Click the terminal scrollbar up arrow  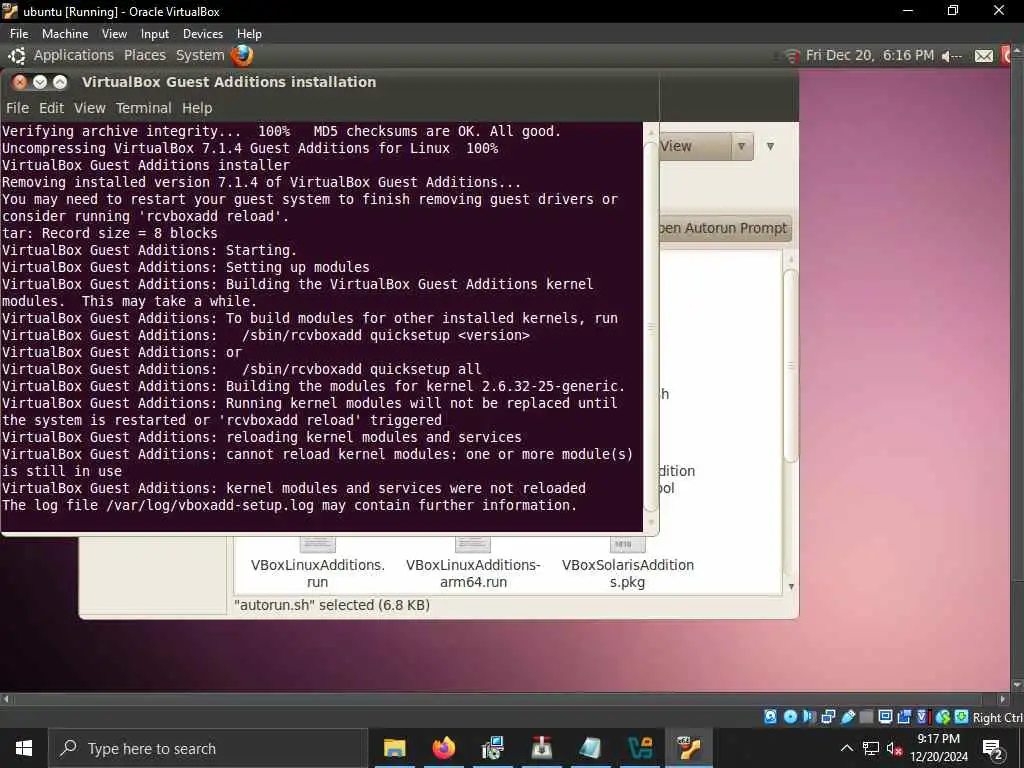point(650,133)
